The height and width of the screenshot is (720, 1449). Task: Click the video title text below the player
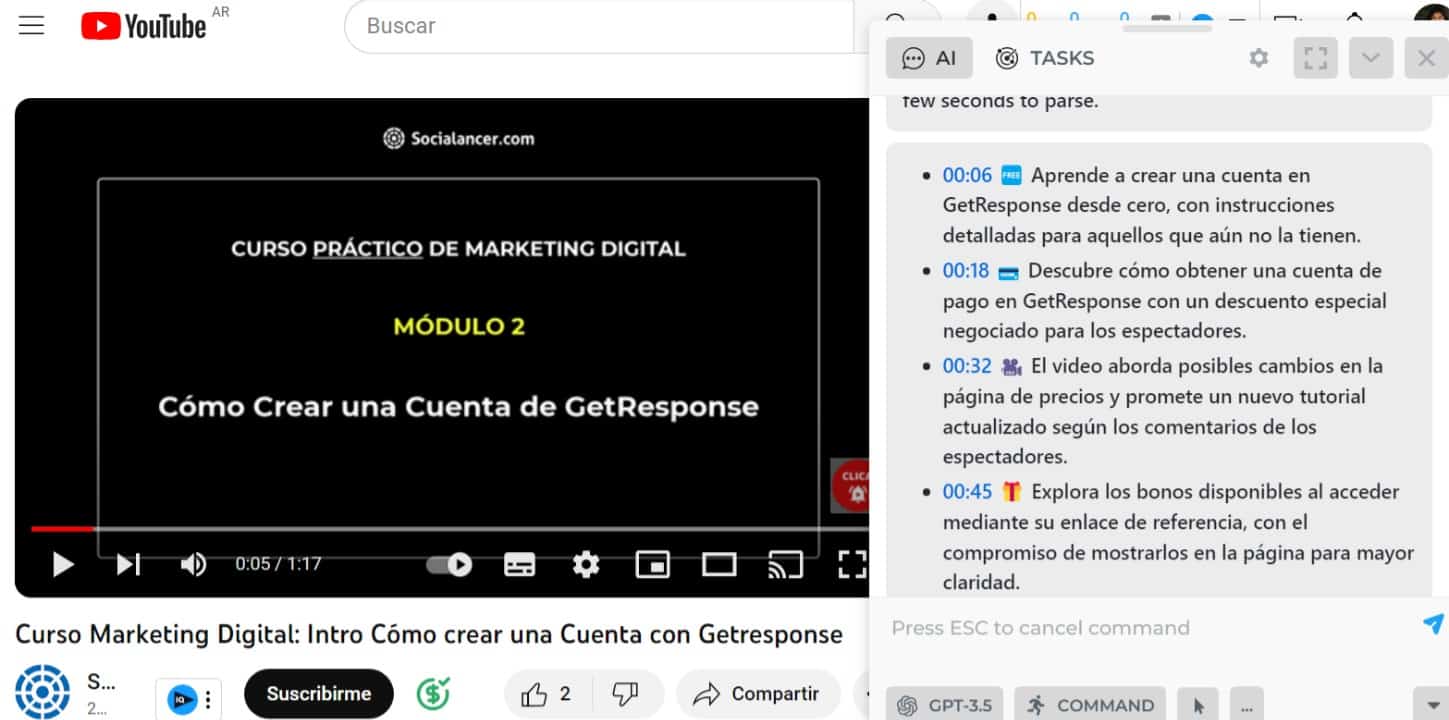pyautogui.click(x=429, y=634)
